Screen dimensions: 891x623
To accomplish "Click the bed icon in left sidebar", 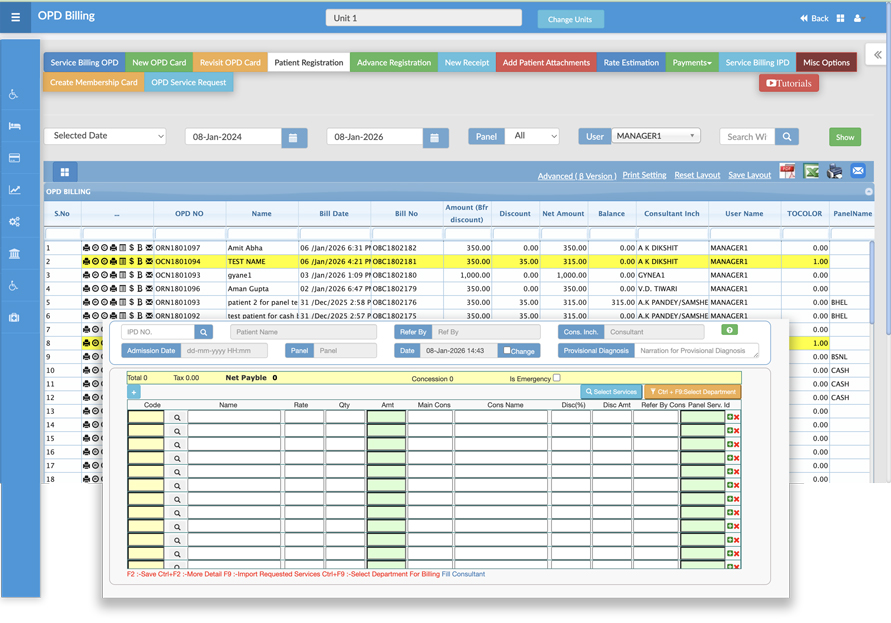I will point(14,126).
